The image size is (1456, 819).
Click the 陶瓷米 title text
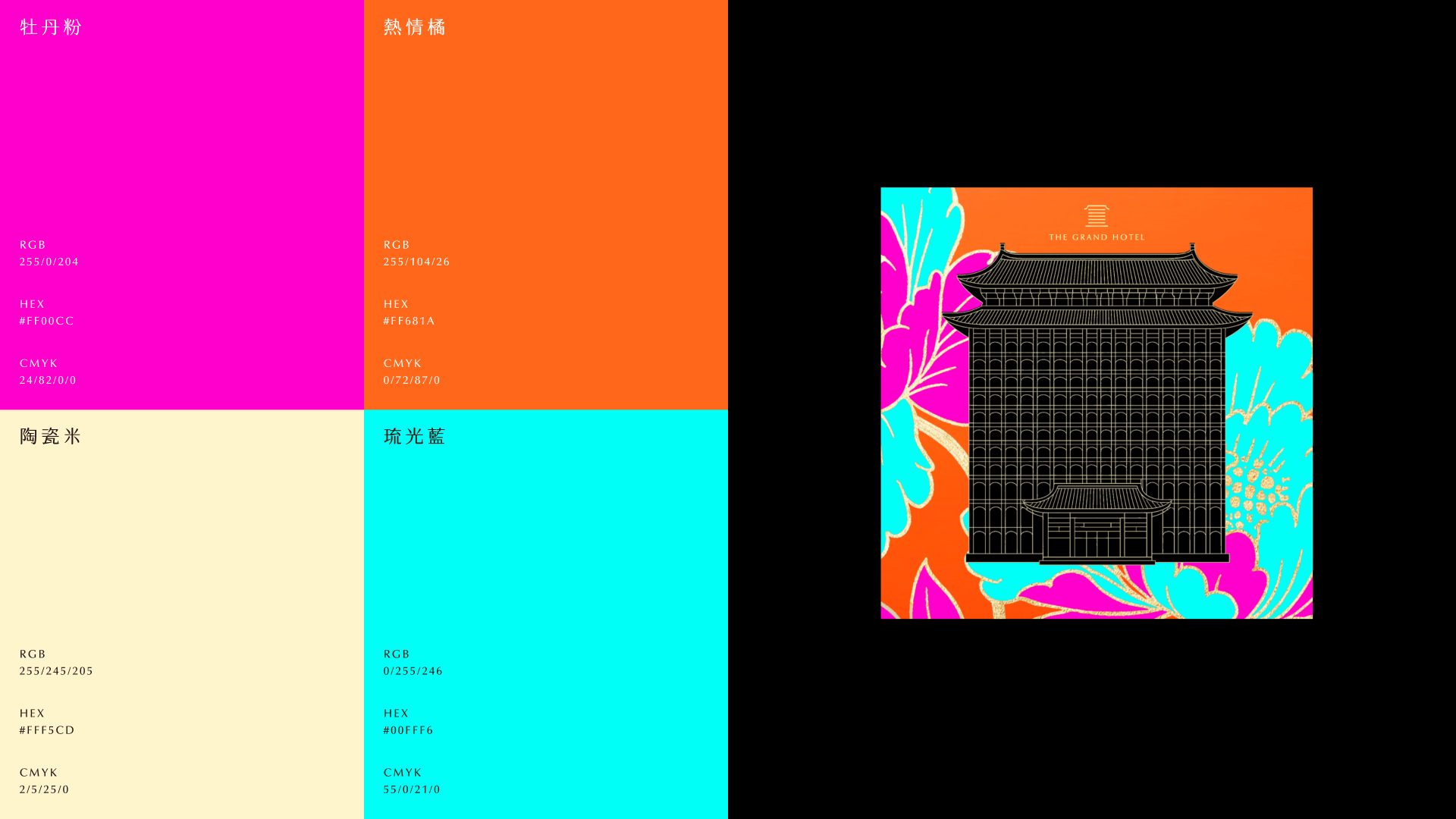point(51,437)
